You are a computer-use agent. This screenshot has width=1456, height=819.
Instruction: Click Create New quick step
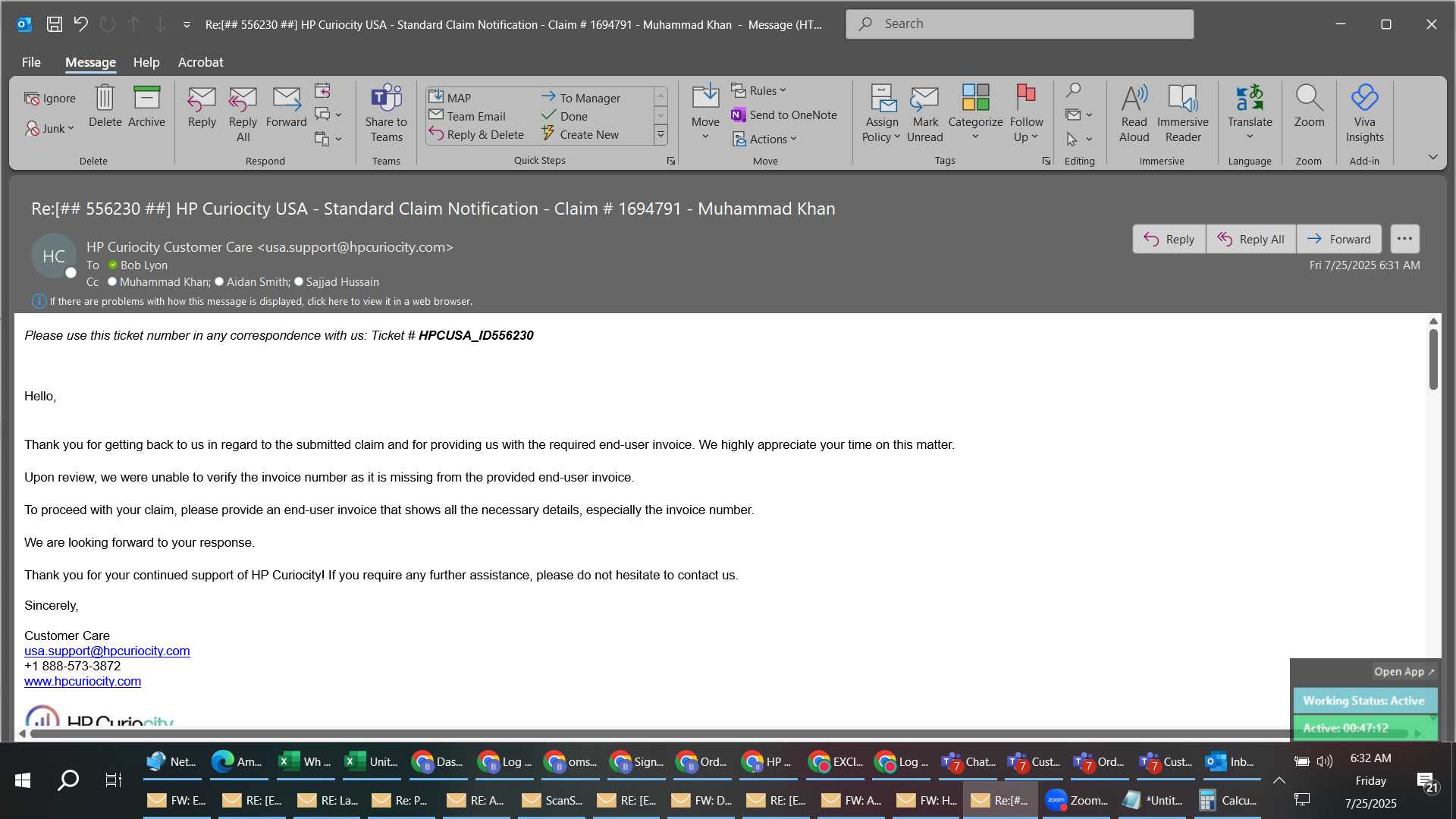point(580,134)
